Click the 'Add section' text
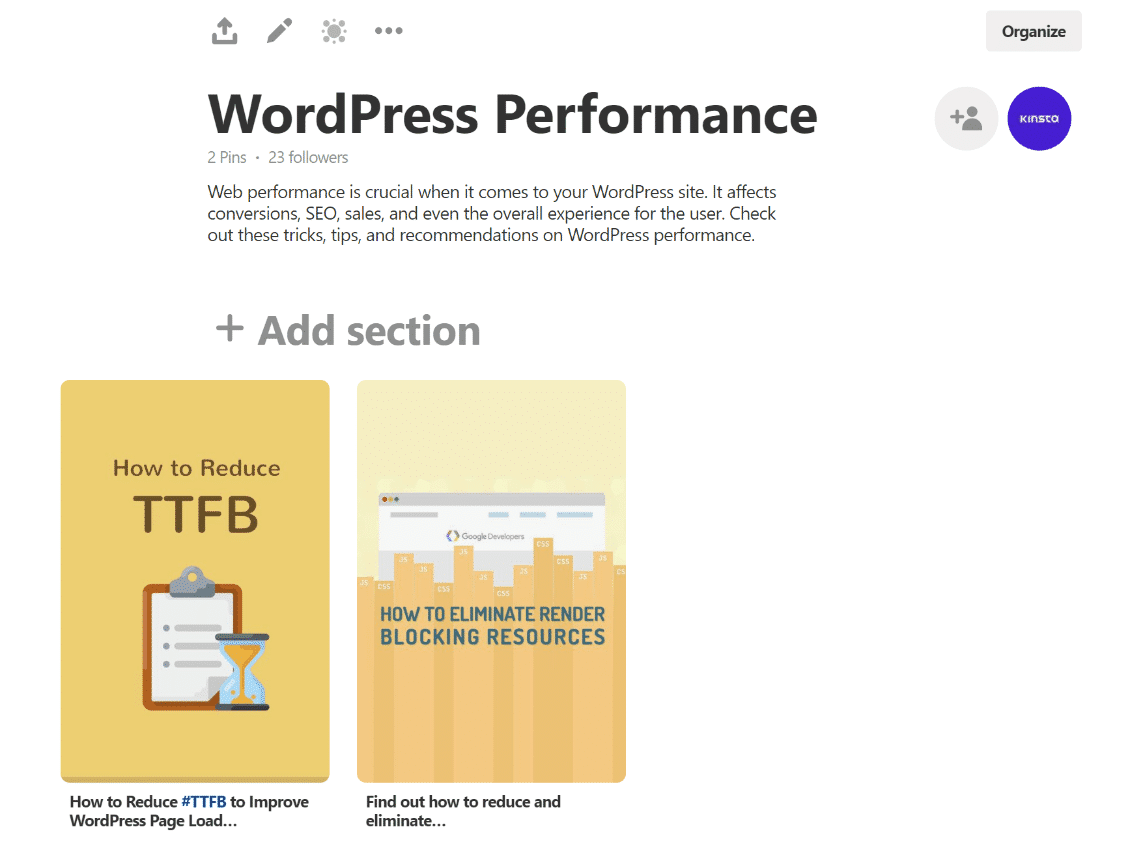This screenshot has height=855, width=1145. pos(369,330)
